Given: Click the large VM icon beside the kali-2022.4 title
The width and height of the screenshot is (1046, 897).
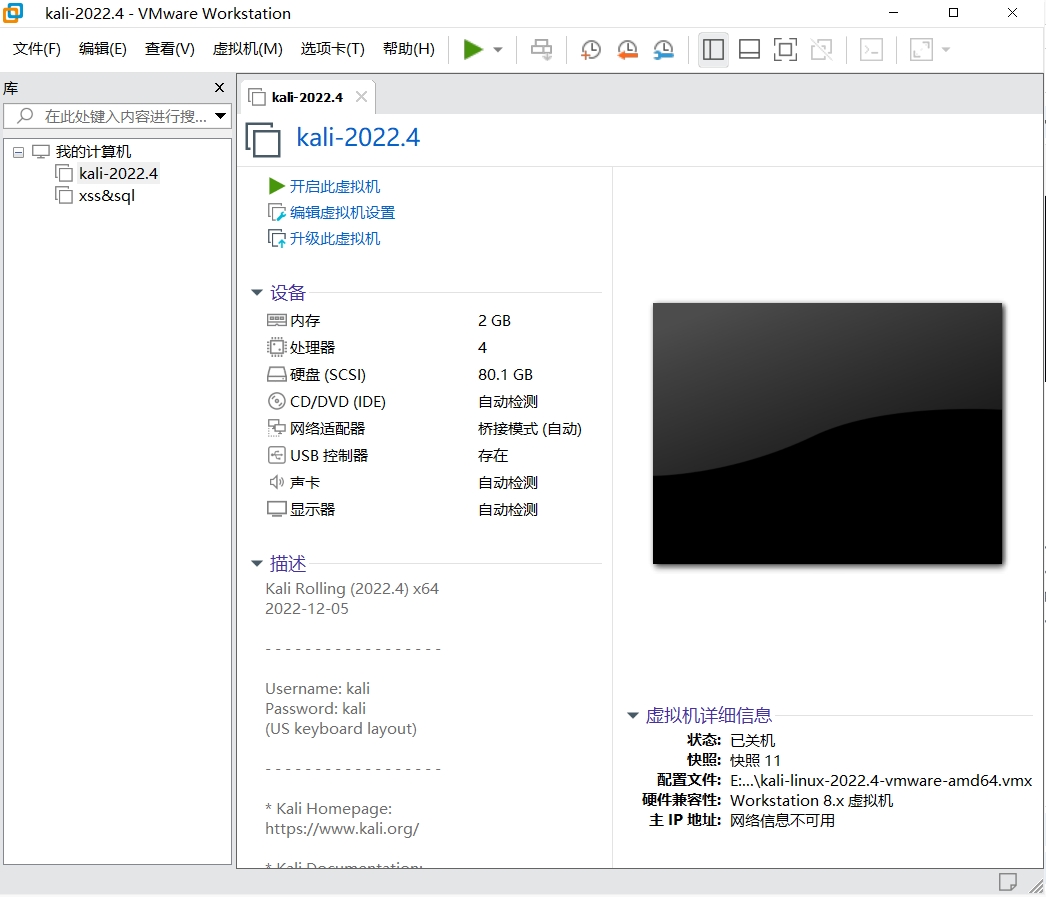Looking at the screenshot, I should 264,139.
